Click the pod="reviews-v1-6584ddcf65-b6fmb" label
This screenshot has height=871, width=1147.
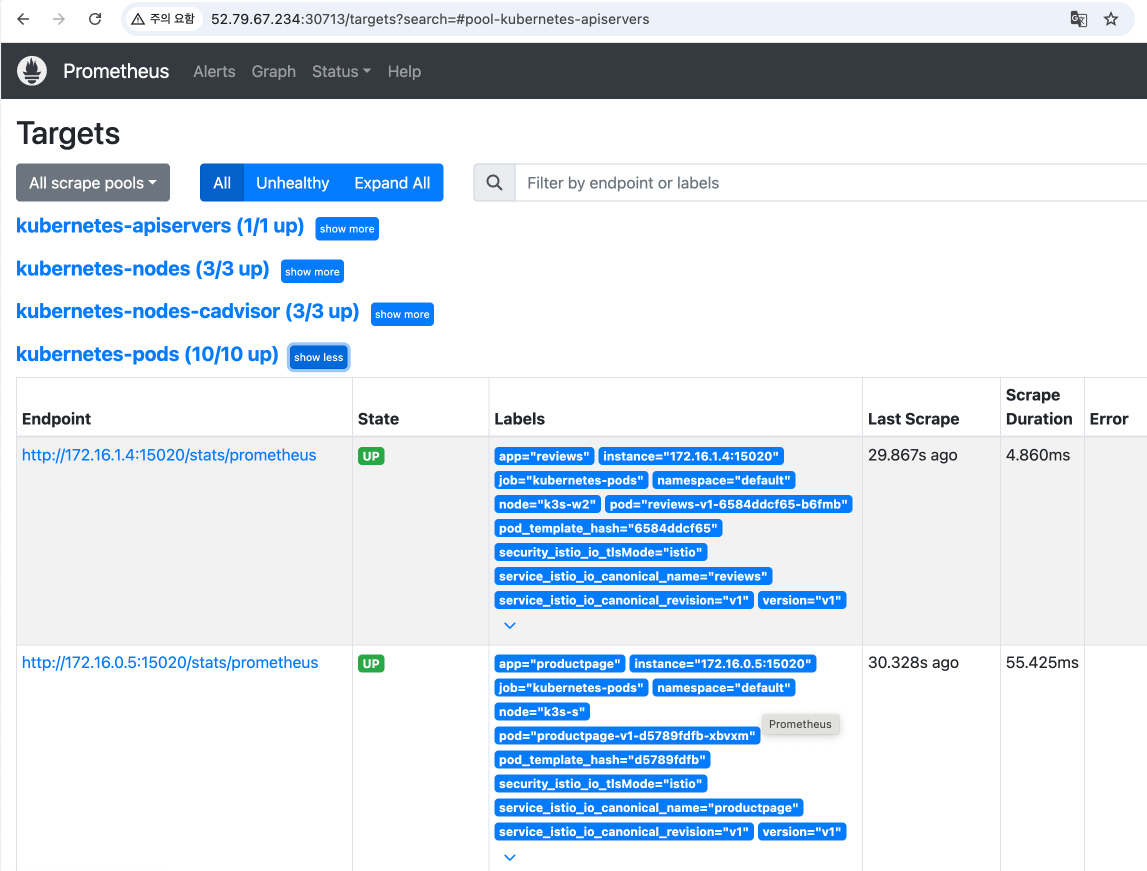click(729, 505)
